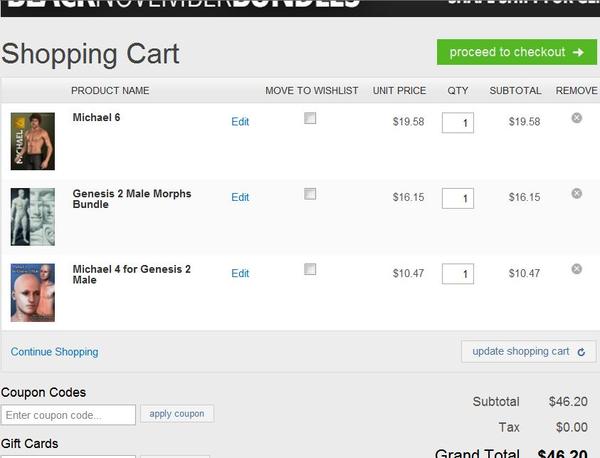This screenshot has width=600, height=458.
Task: Click the quantity field for Michael 6
Action: (x=458, y=122)
